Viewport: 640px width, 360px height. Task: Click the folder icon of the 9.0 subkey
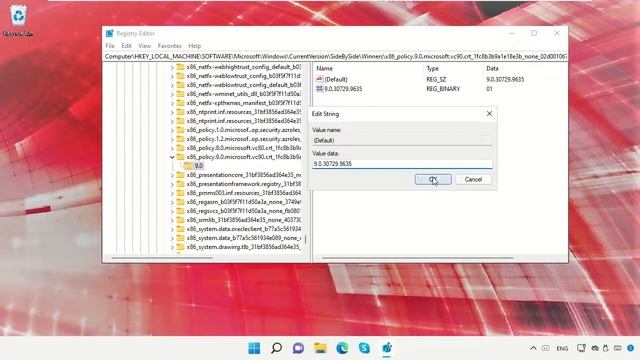[188, 166]
